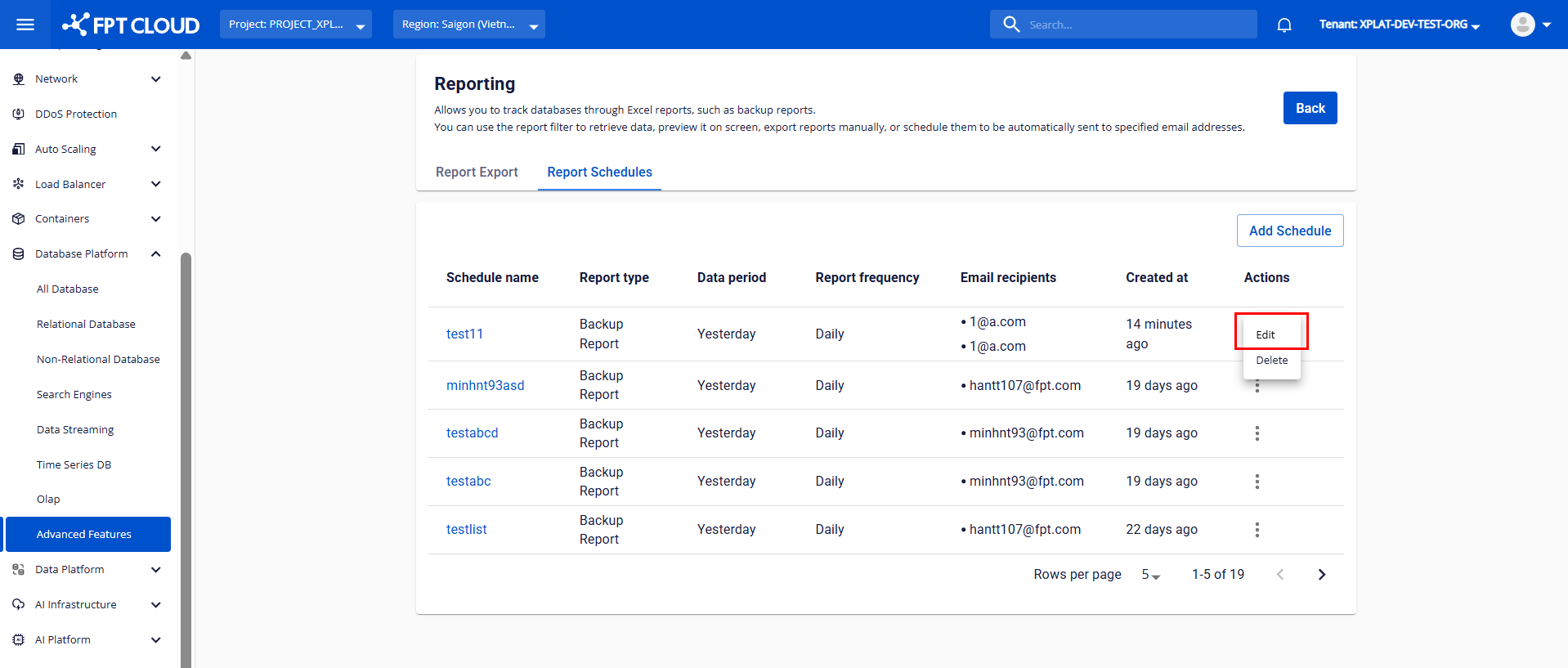This screenshot has width=1568, height=668.
Task: Open Search Engines in sidebar
Action: tap(74, 395)
